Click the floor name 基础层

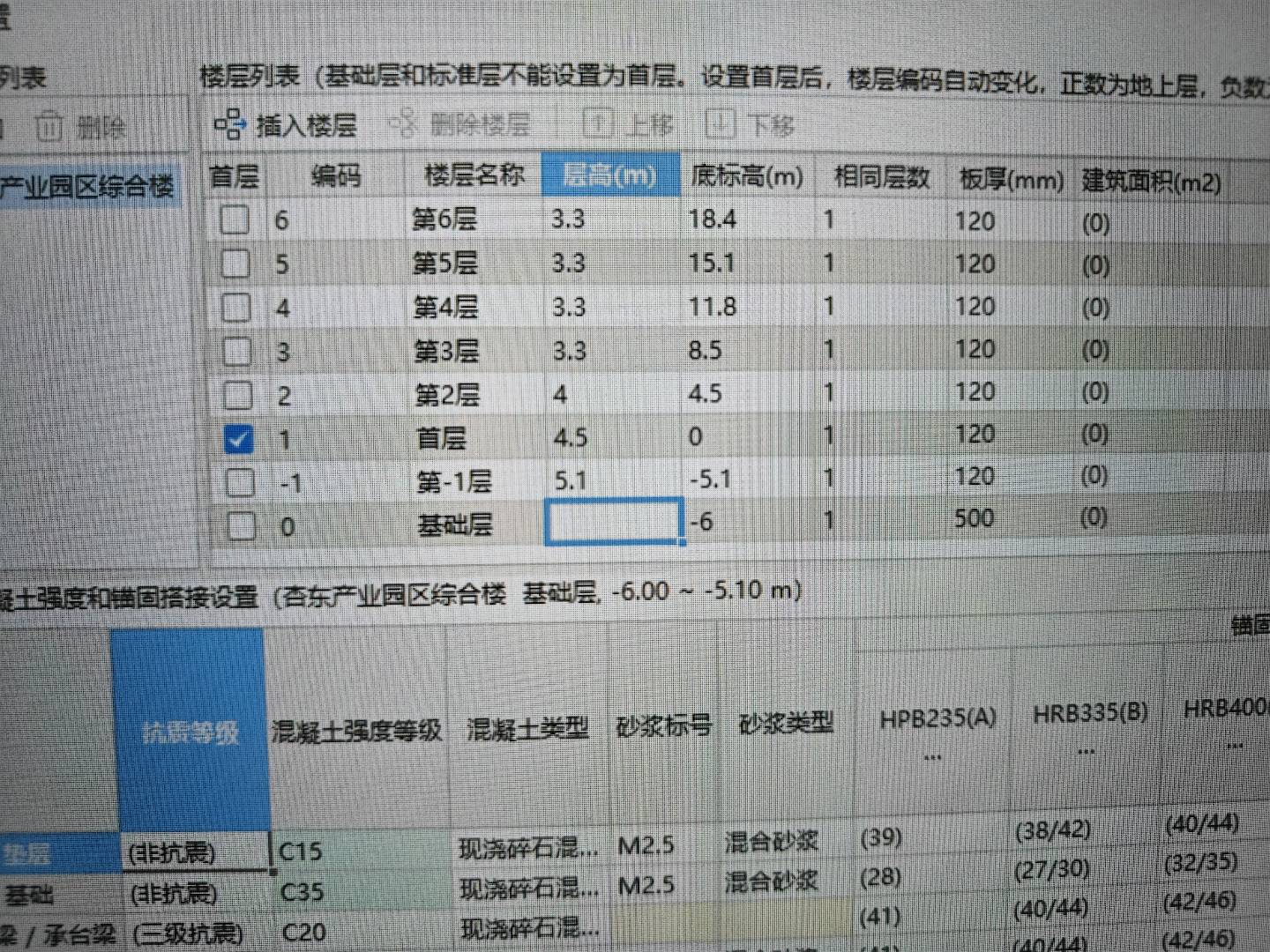pyautogui.click(x=455, y=525)
